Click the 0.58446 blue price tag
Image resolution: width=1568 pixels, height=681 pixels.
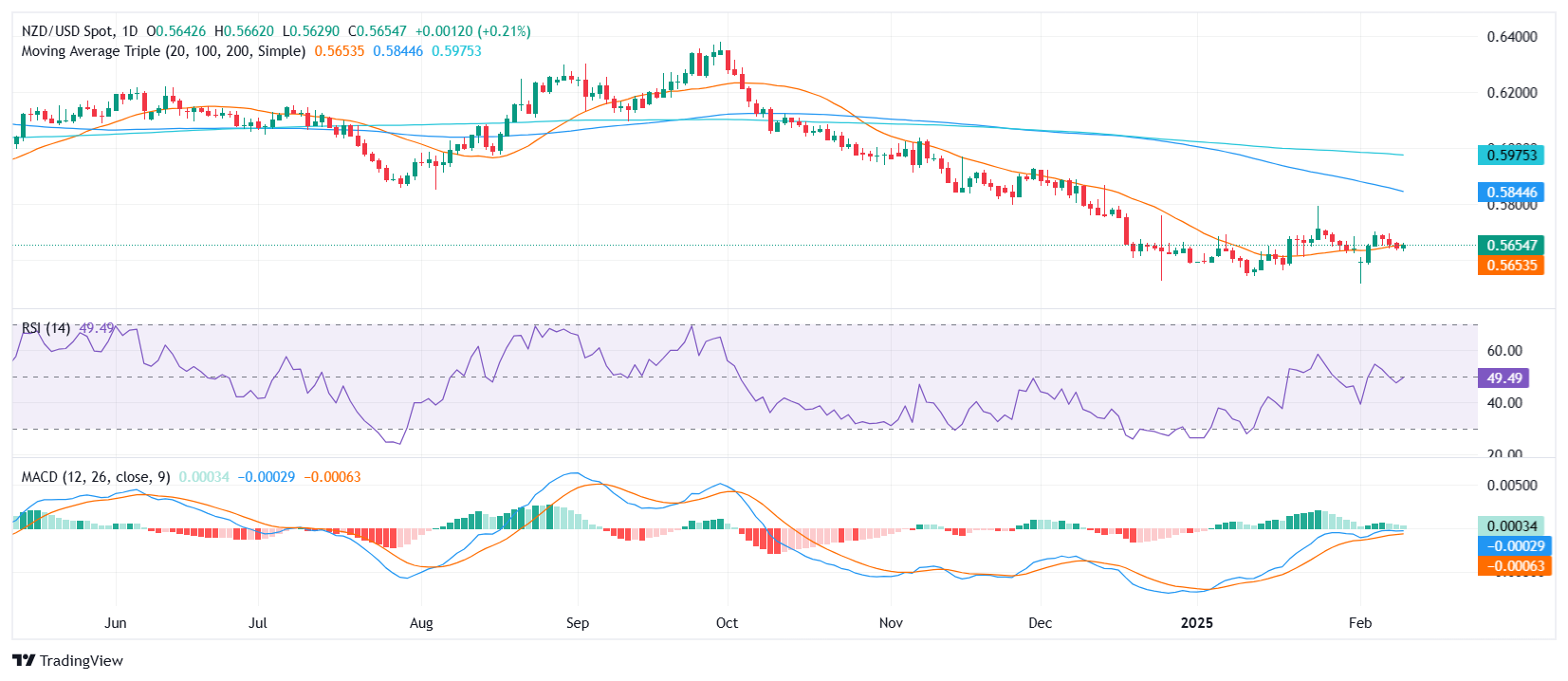1511,193
